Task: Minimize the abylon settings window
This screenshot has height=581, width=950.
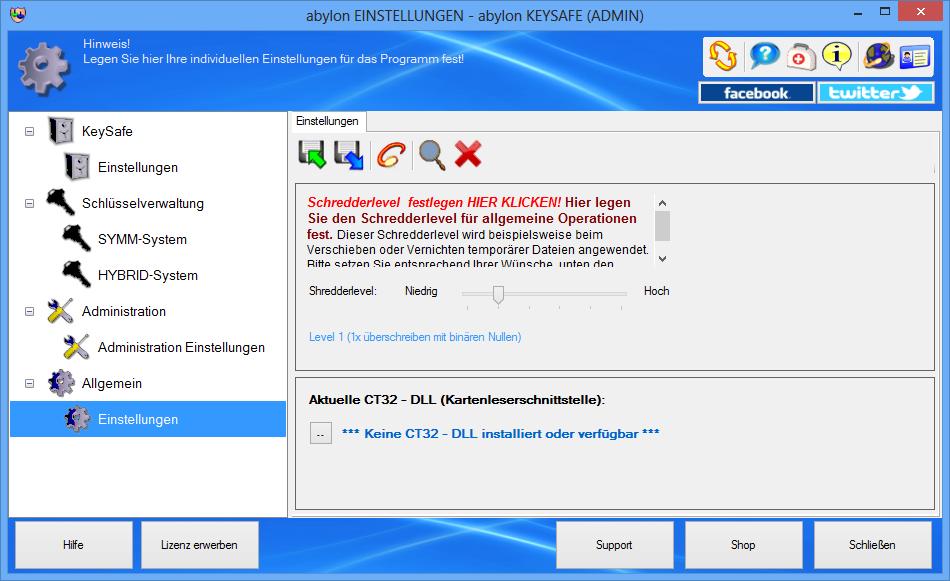Action: click(x=858, y=12)
